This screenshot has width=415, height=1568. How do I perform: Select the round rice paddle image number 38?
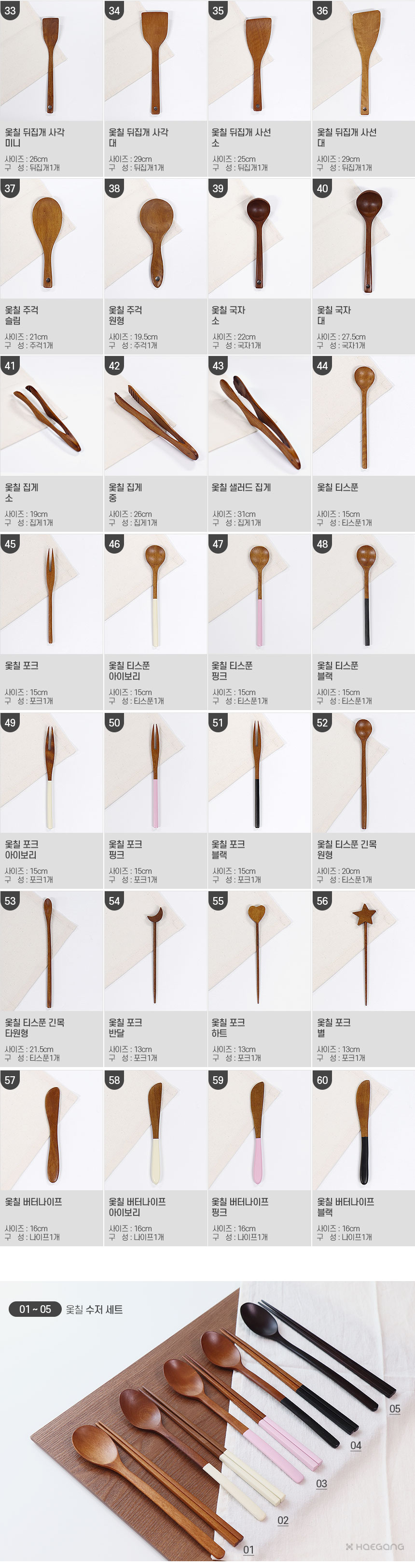[155, 238]
